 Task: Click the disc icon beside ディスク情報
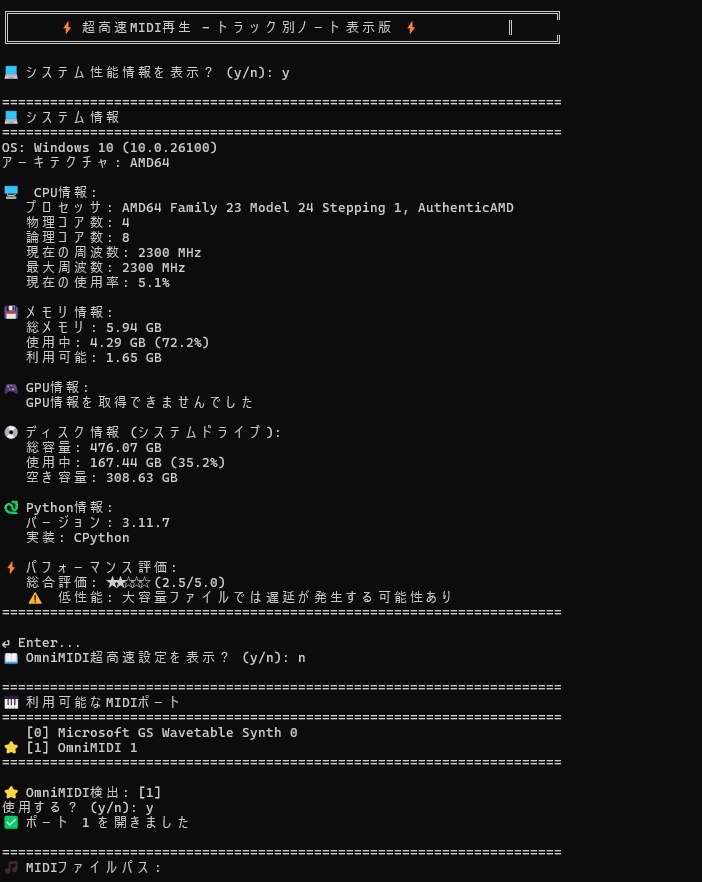click(11, 432)
